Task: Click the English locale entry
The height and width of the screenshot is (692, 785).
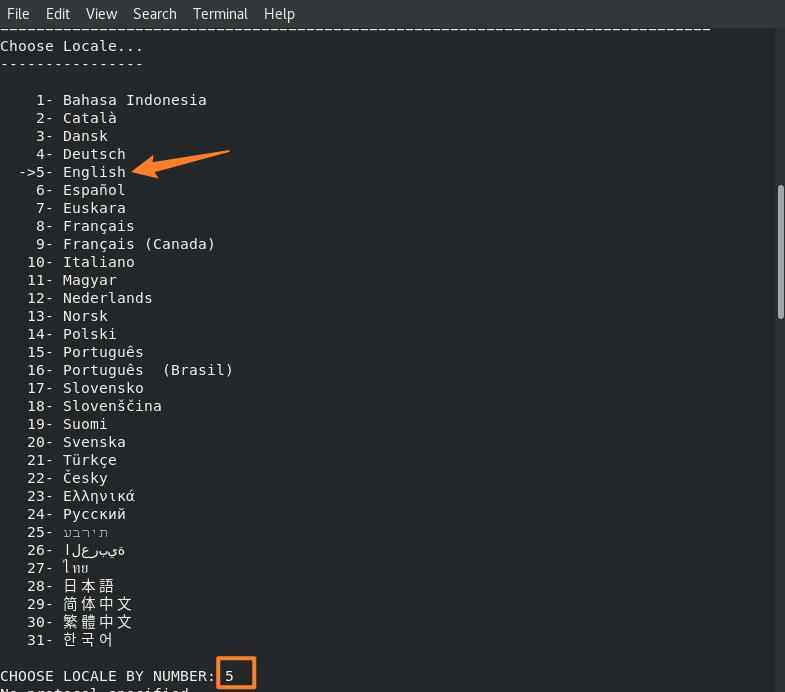Action: tap(94, 172)
